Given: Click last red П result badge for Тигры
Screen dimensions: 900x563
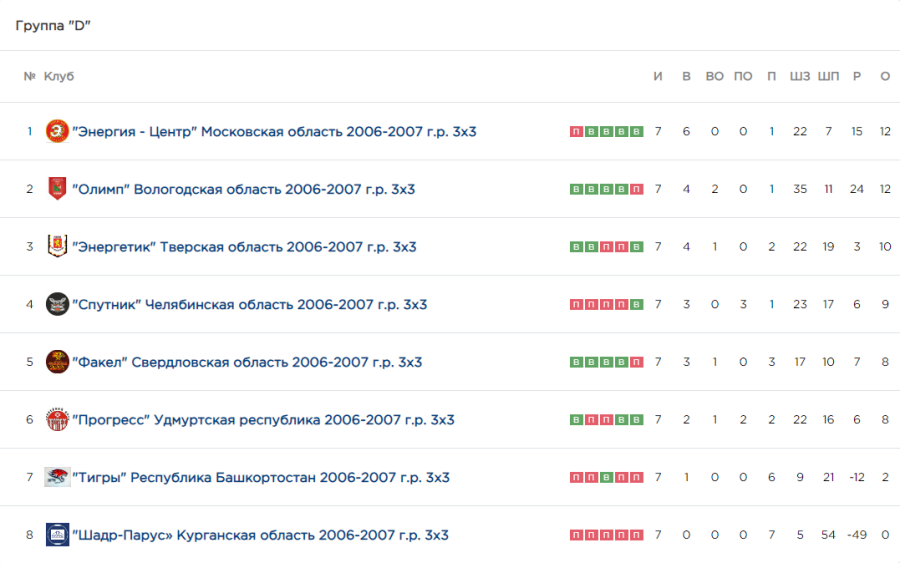Looking at the screenshot, I should 636,477.
